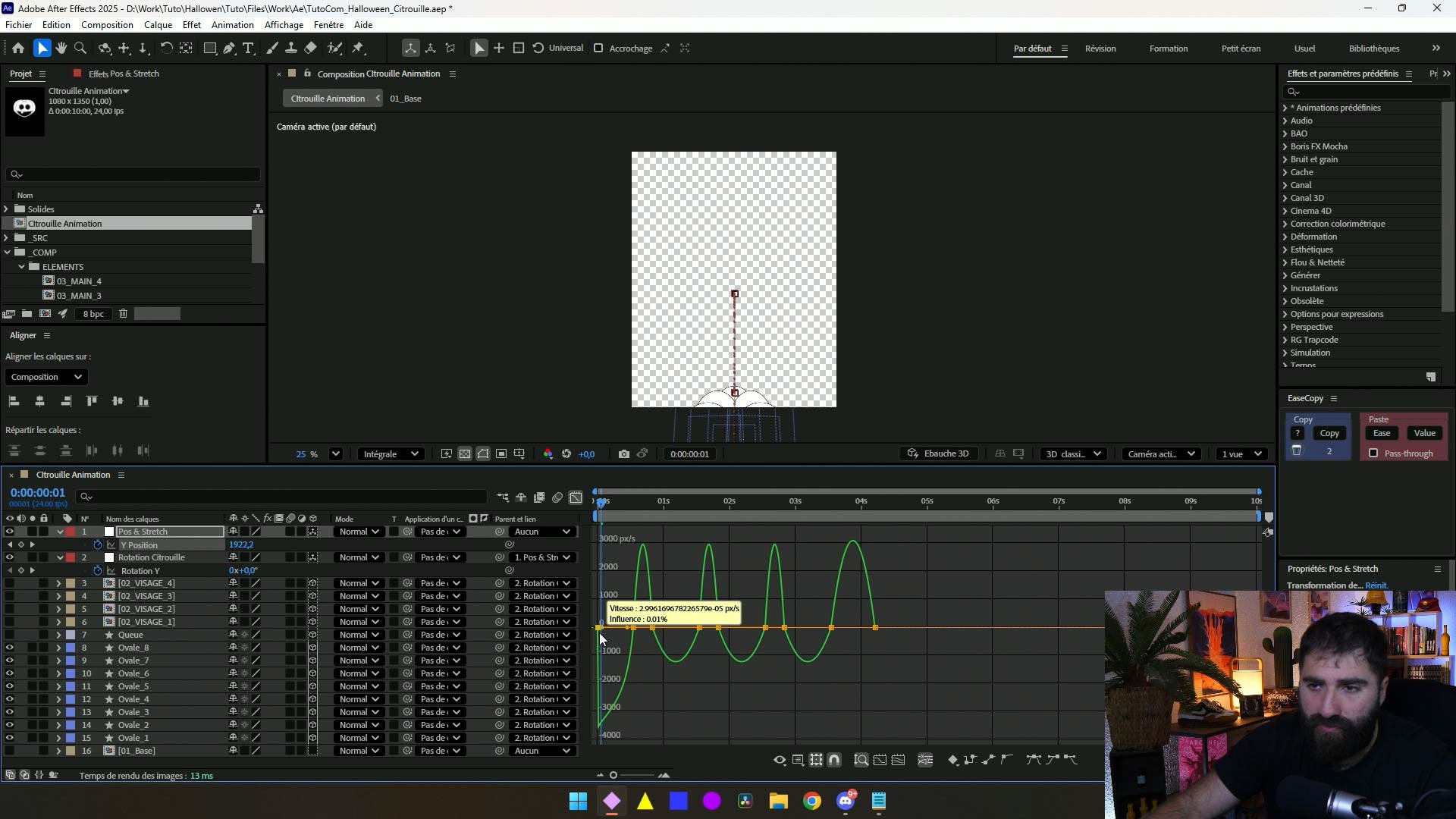
Task: Select the Pen tool in the toolbar
Action: pyautogui.click(x=229, y=49)
